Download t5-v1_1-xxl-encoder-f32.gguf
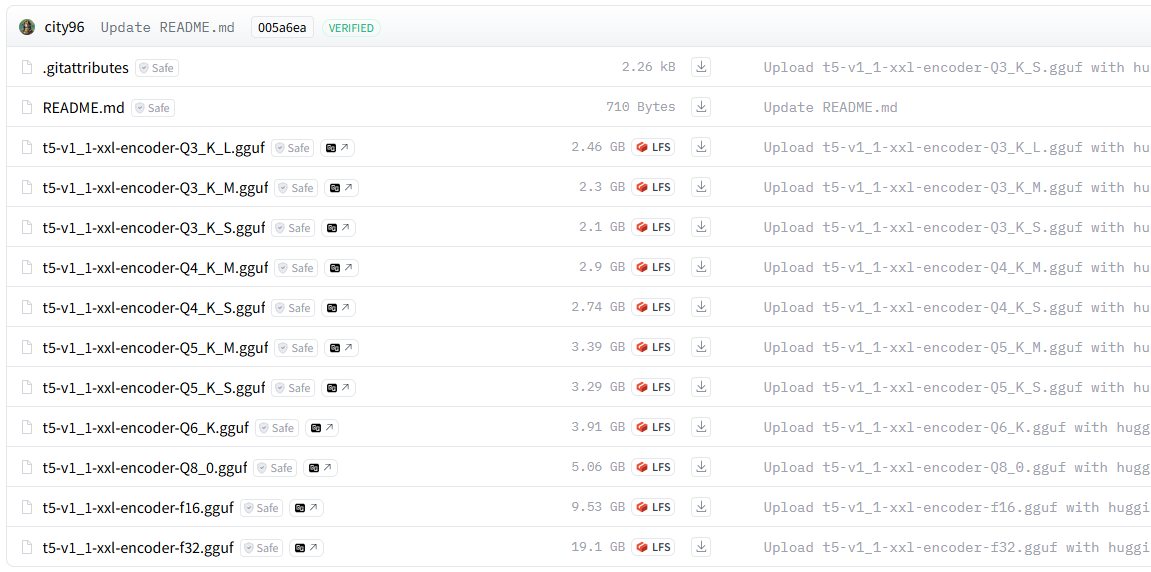This screenshot has height=572, width=1151. point(701,547)
